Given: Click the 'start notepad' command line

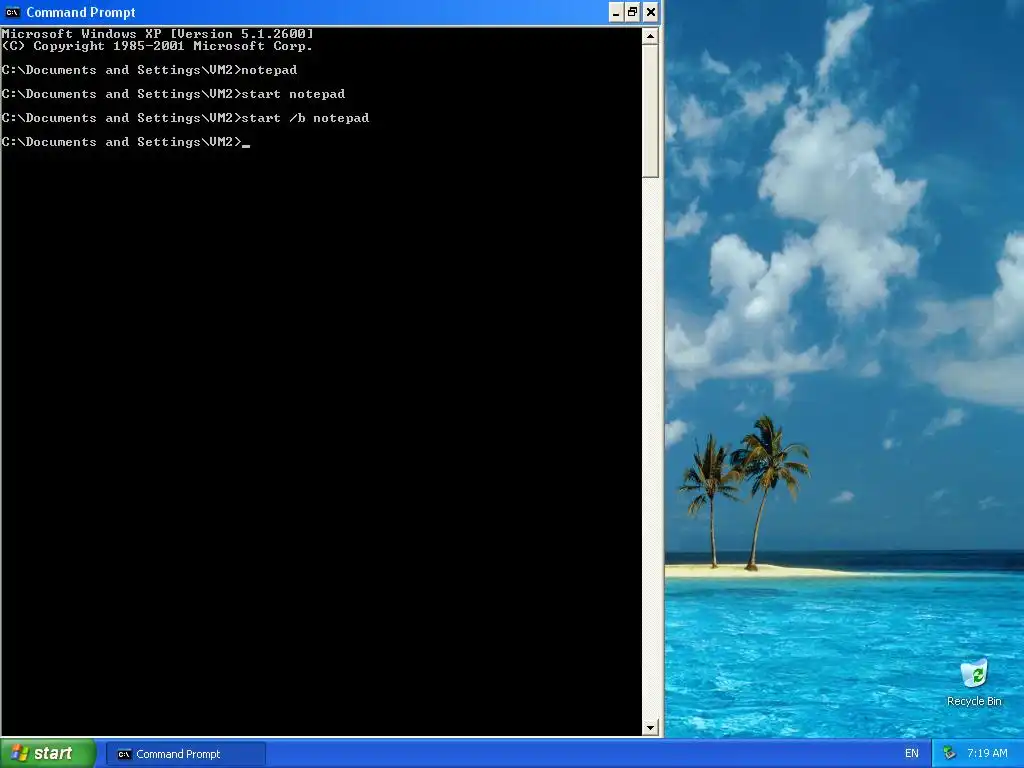Looking at the screenshot, I should (x=174, y=94).
